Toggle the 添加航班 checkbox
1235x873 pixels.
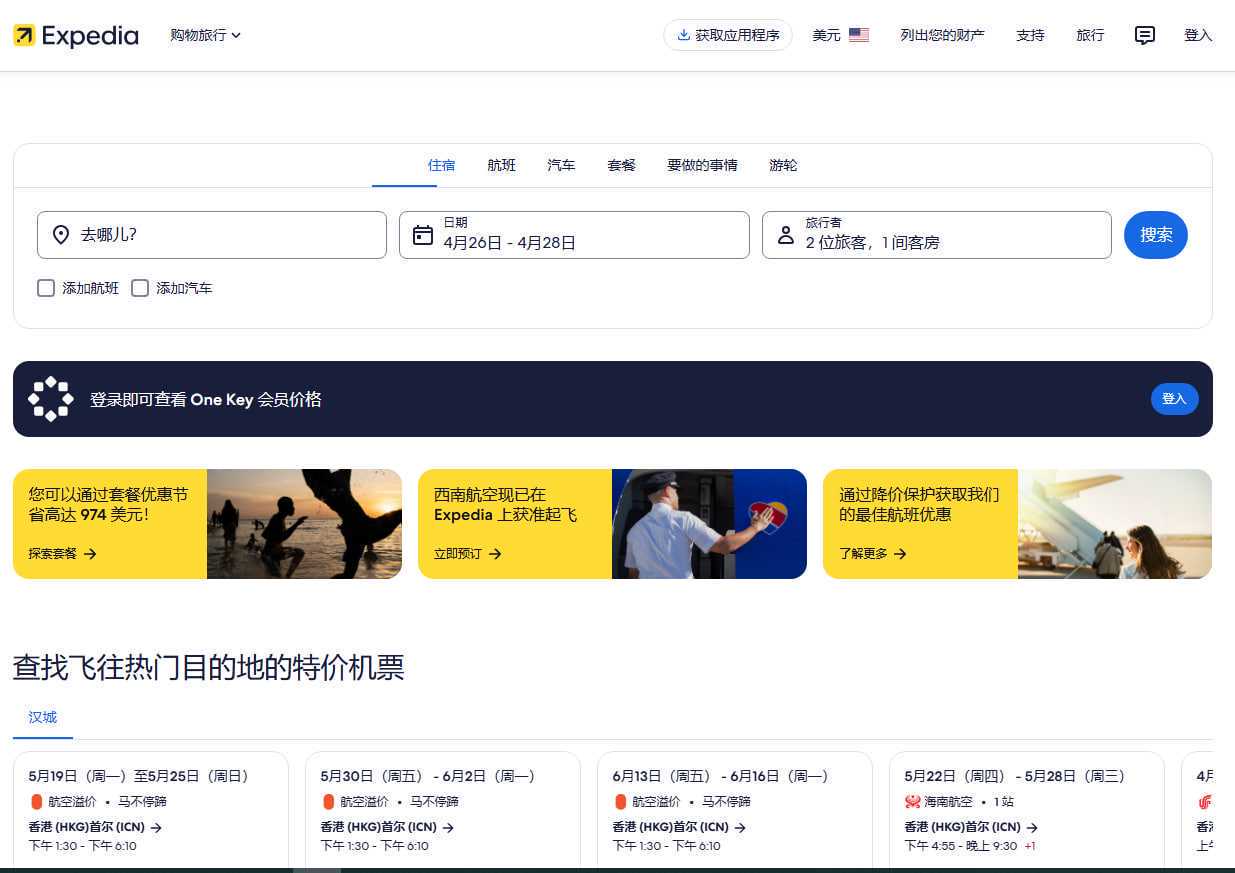pyautogui.click(x=46, y=288)
